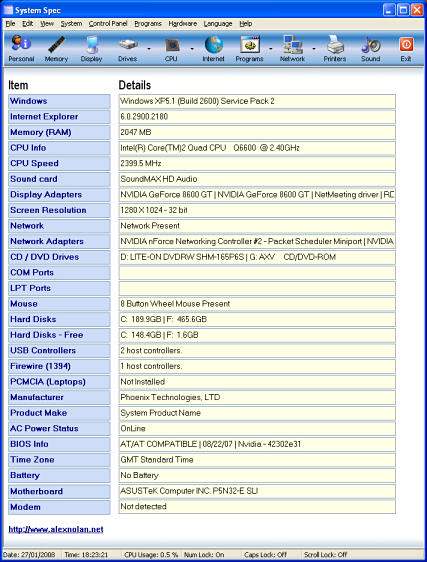The image size is (427, 562).
Task: Open the Drives toolbar icon
Action: coord(128,48)
